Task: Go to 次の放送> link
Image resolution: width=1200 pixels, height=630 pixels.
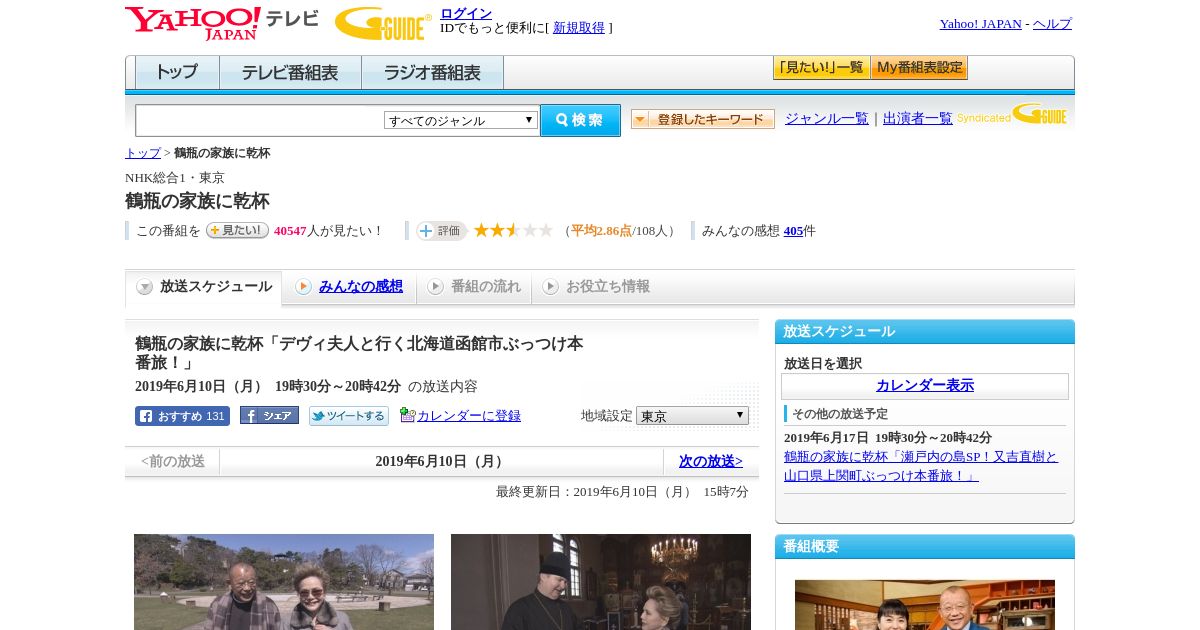Action: coord(711,461)
